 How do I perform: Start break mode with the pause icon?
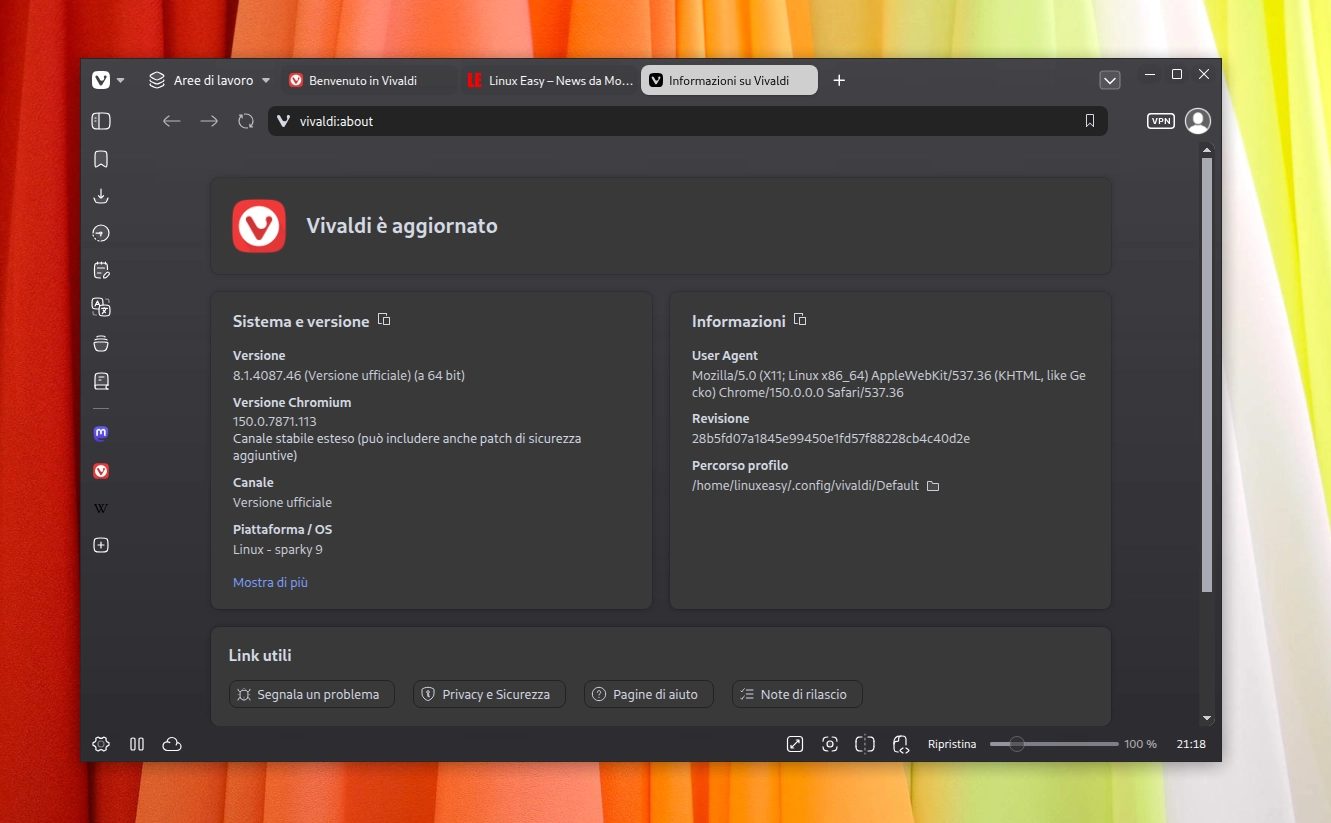137,744
